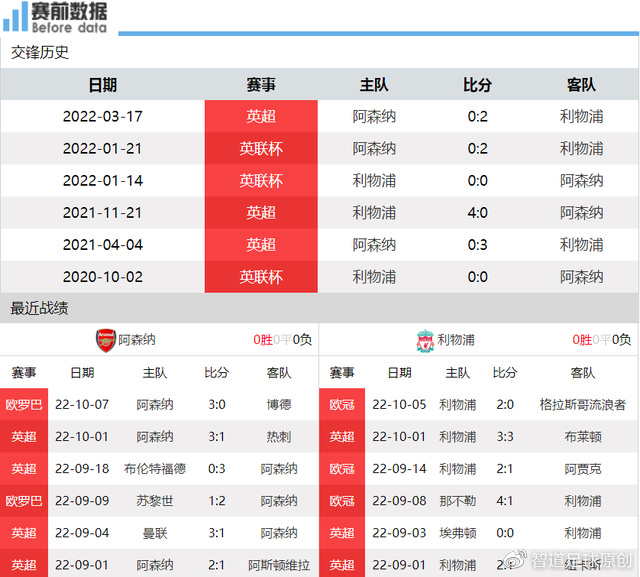Click Liverpool's 0胜0平0负 record
The height and width of the screenshot is (577, 640).
click(602, 340)
